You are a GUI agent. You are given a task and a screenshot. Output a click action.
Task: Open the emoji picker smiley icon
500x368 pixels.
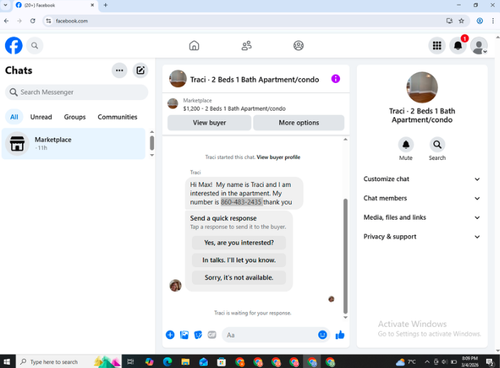click(x=322, y=335)
